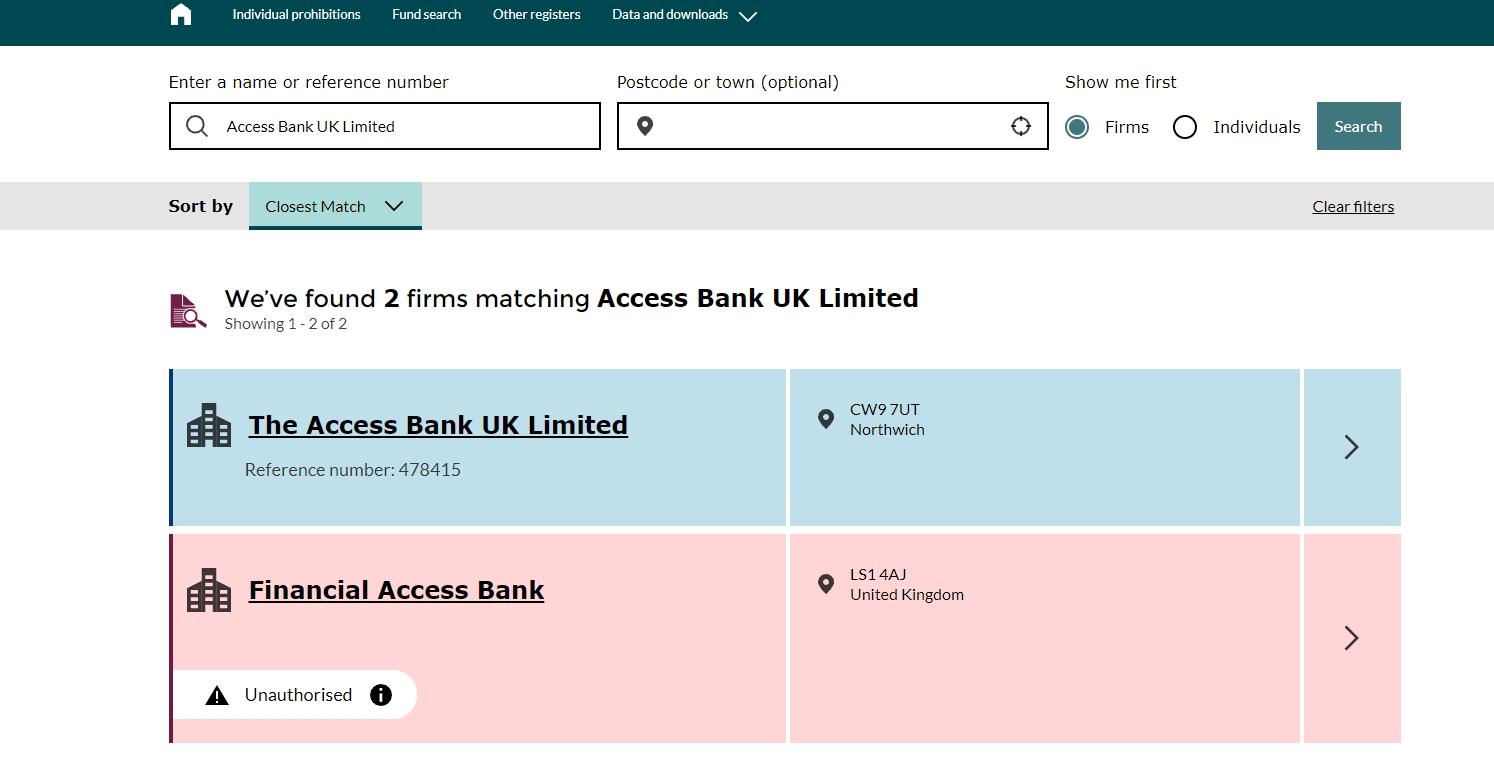
Task: Open The Access Bank UK Limited link
Action: [438, 425]
